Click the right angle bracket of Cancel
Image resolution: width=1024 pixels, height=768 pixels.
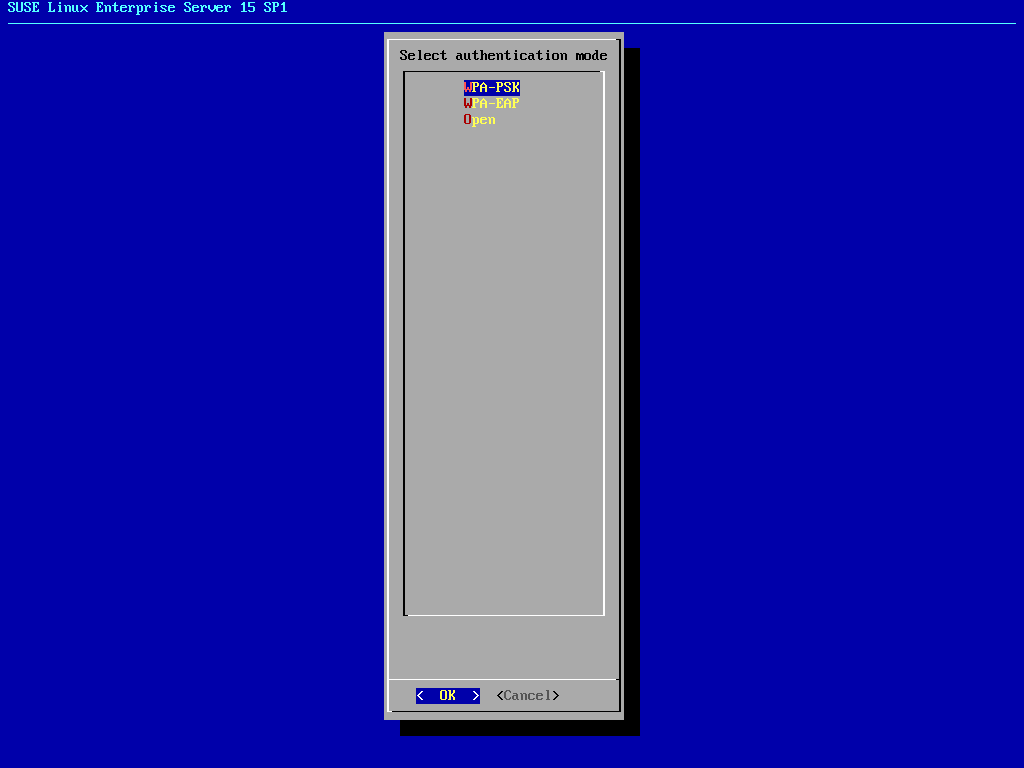pyautogui.click(x=556, y=696)
